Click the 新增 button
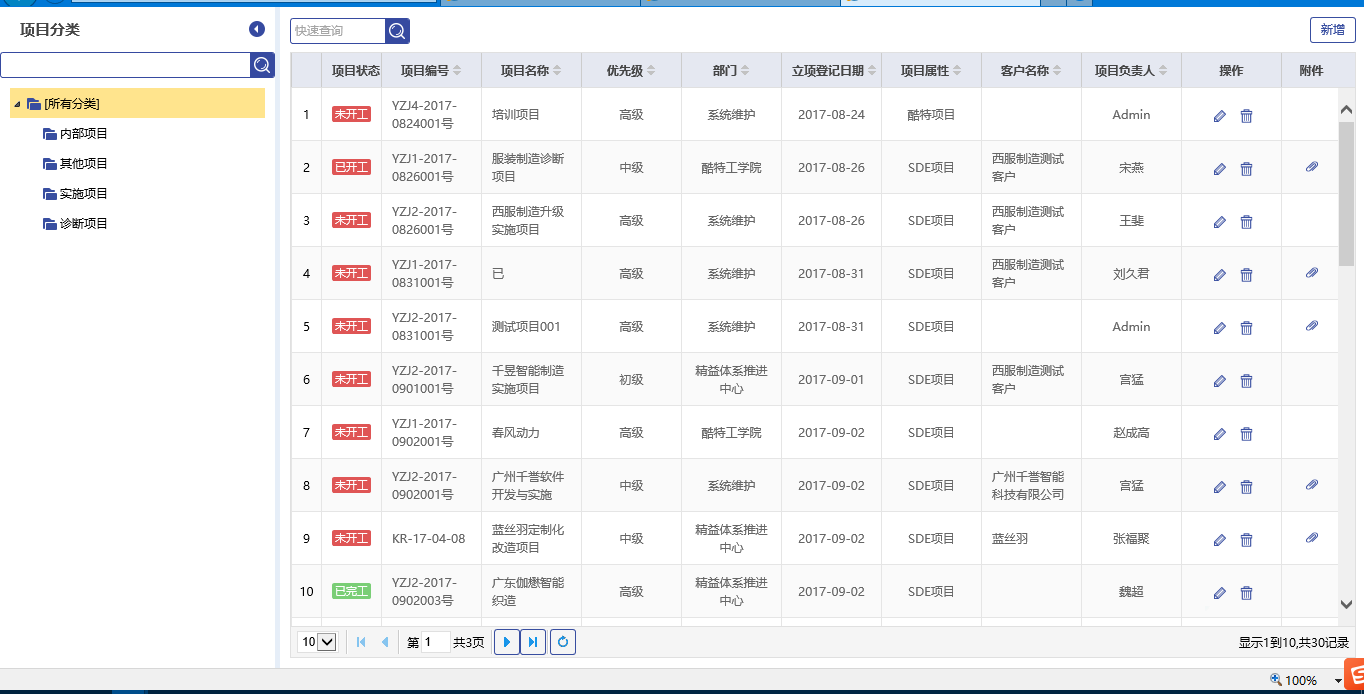This screenshot has width=1364, height=694. [1332, 30]
